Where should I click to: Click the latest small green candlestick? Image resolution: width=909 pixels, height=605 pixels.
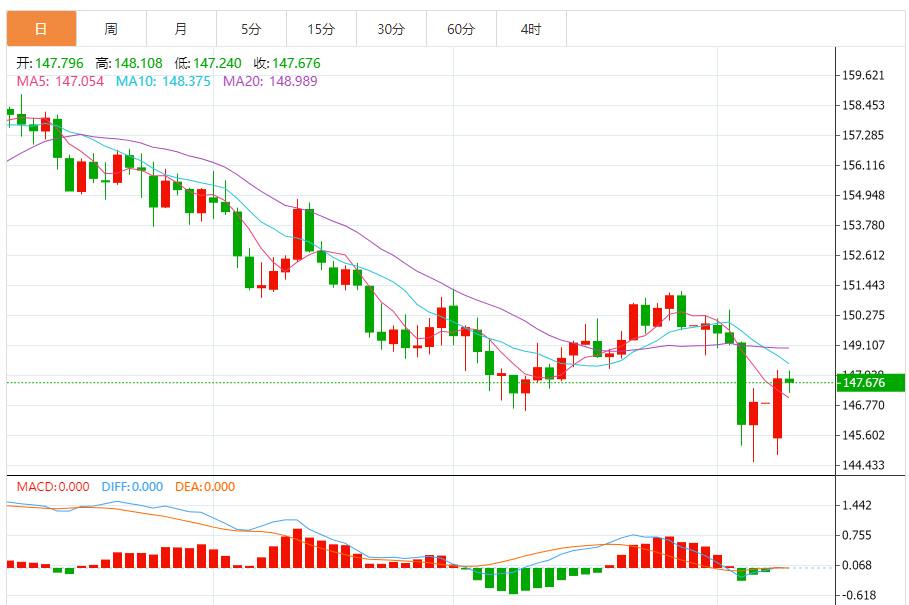(789, 381)
